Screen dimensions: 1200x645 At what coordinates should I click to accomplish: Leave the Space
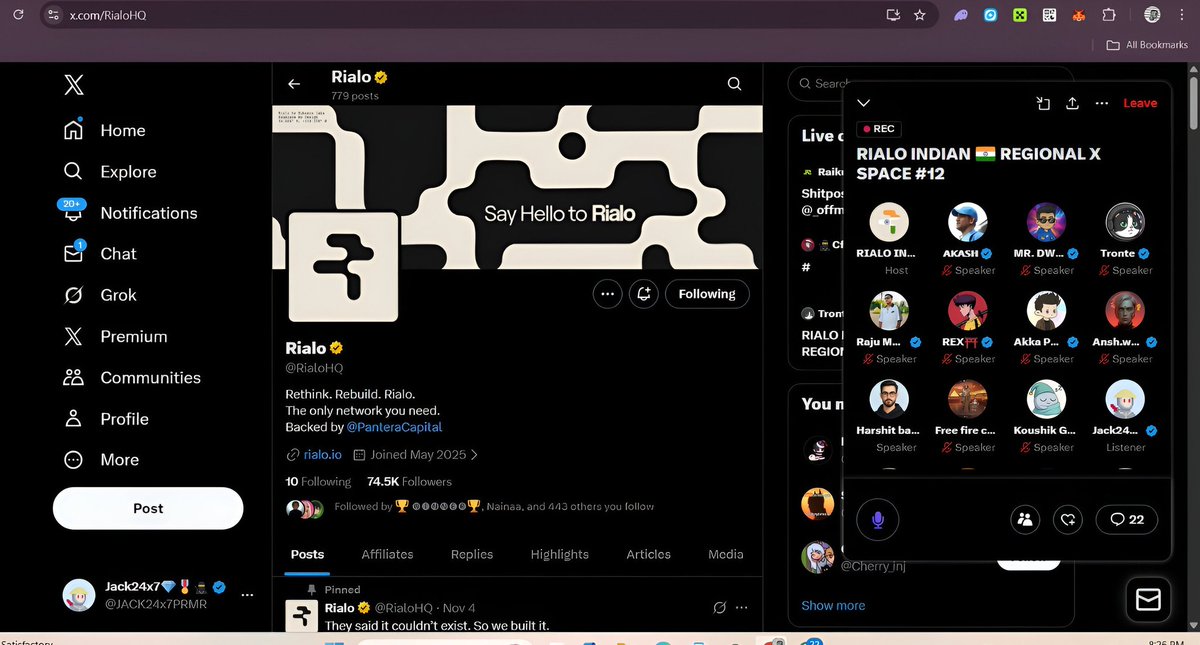click(x=1140, y=103)
